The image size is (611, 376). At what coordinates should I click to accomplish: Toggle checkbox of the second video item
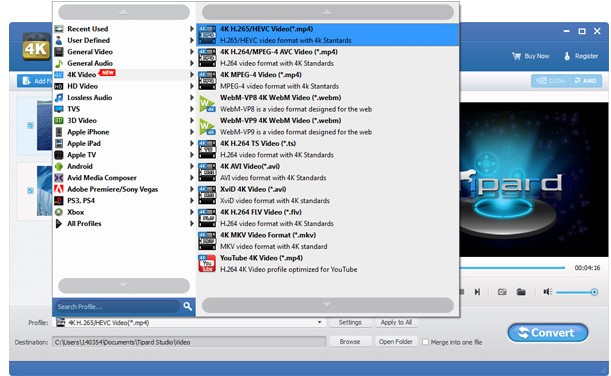[x=30, y=191]
